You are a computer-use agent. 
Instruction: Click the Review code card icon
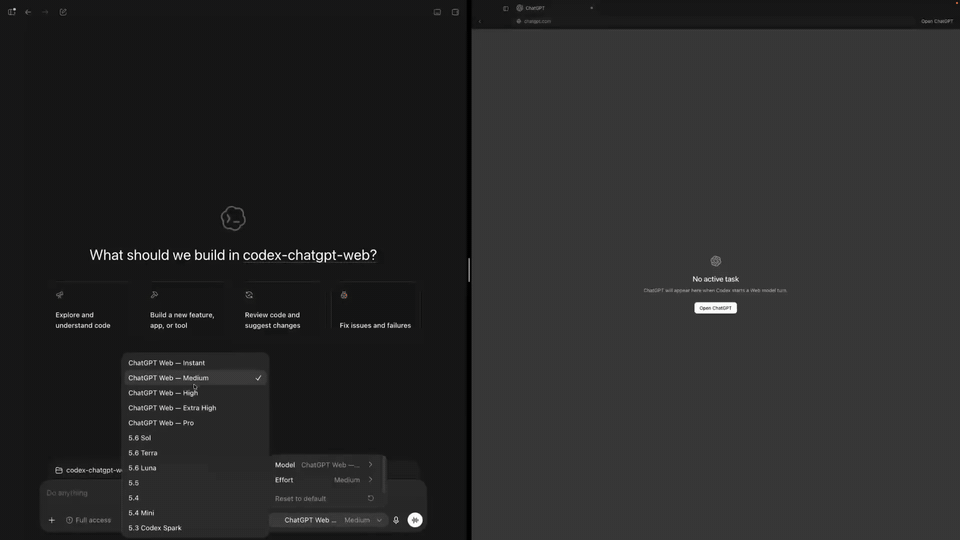point(249,294)
